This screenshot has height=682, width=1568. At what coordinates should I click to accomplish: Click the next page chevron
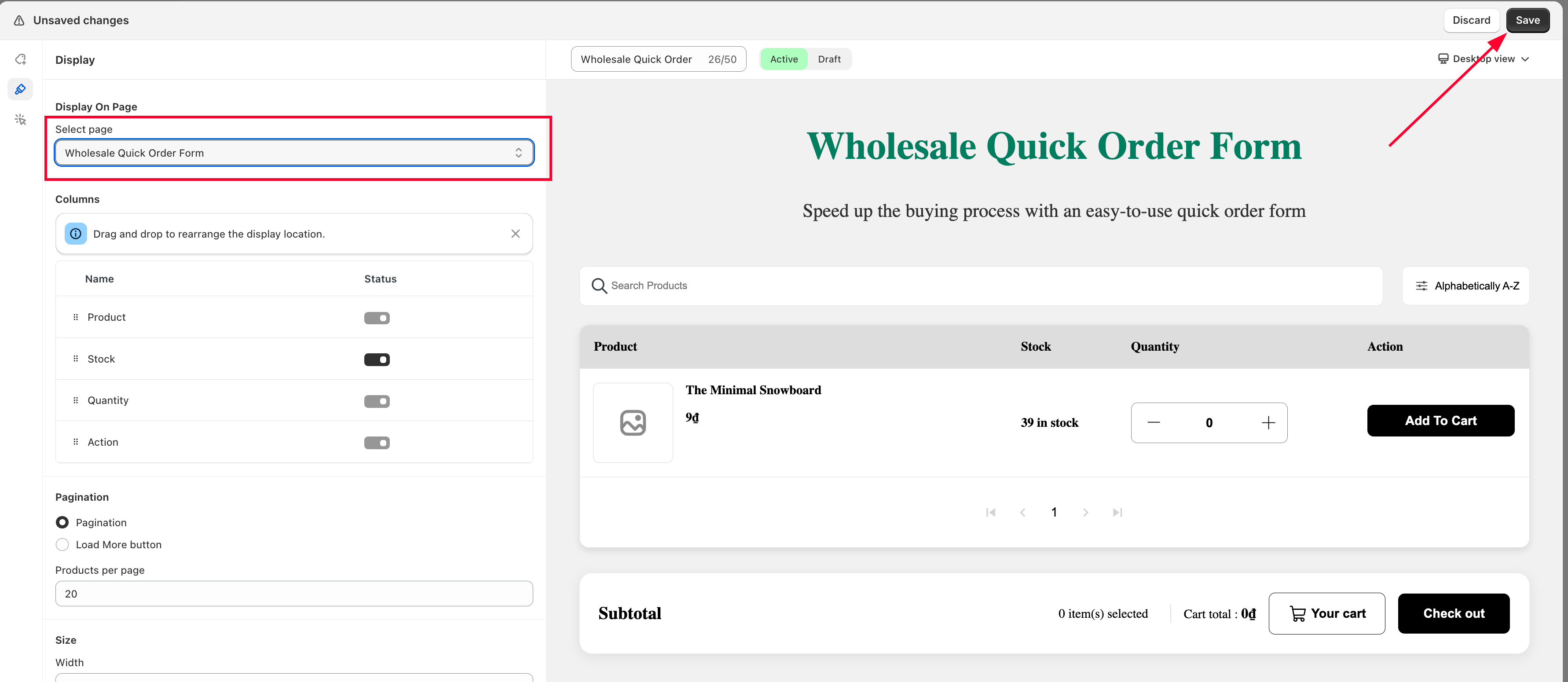coord(1085,513)
